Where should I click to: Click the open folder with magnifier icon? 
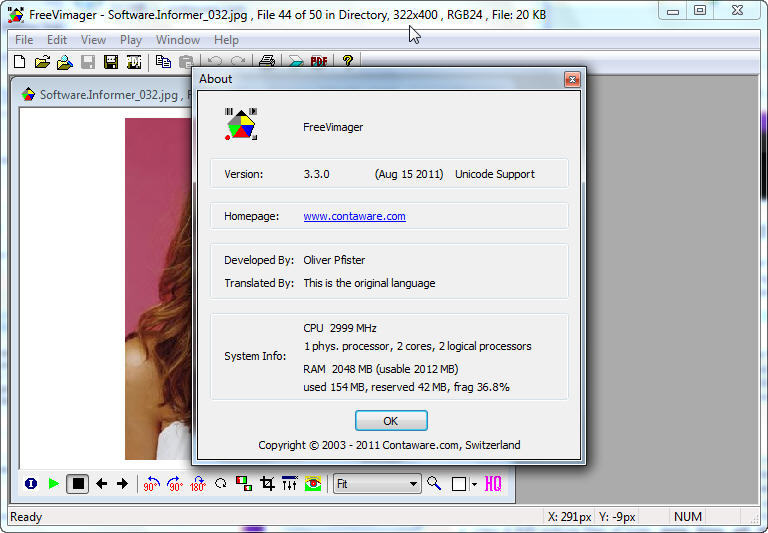[65, 62]
